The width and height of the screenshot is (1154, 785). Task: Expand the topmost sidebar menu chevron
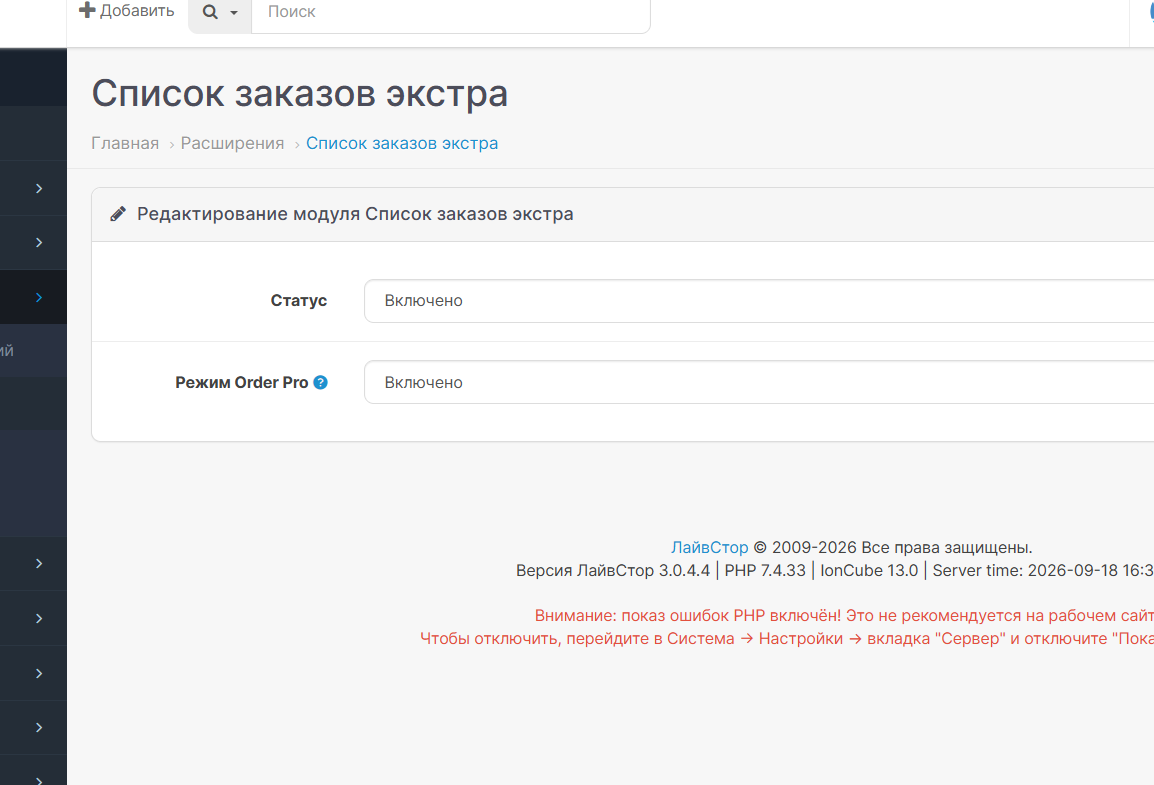tap(39, 188)
